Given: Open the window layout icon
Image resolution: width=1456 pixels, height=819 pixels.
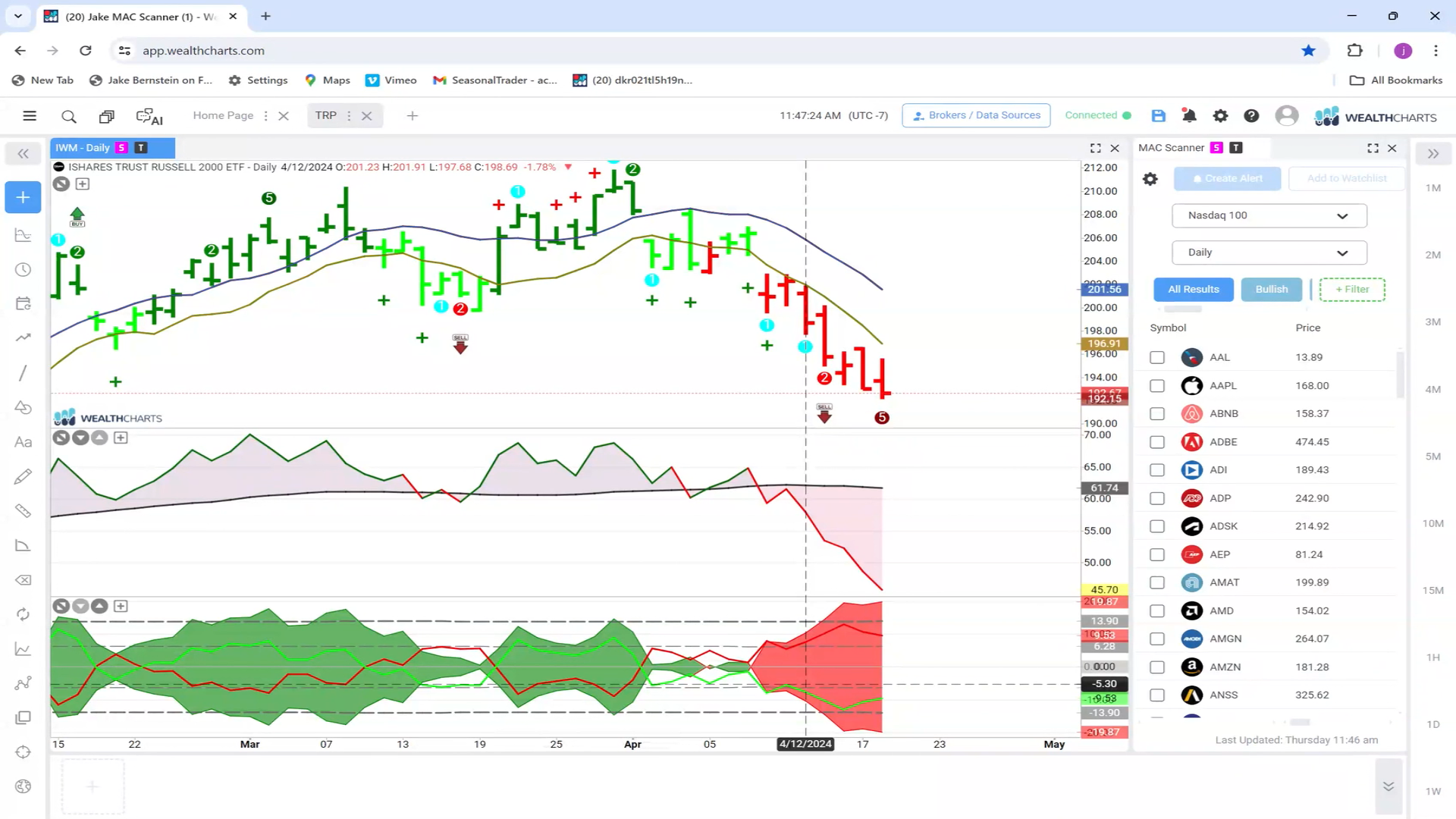Looking at the screenshot, I should 106,116.
